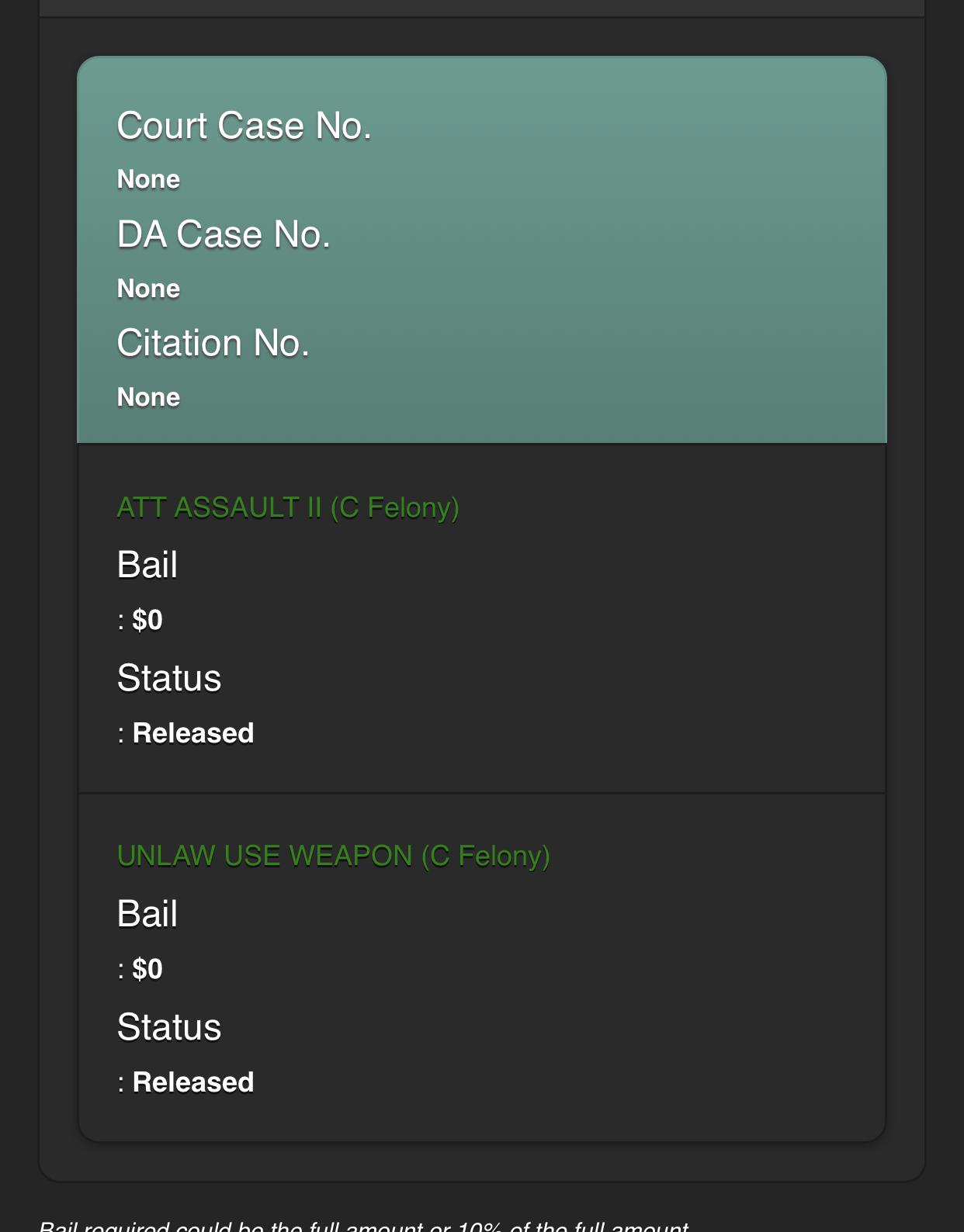Open the ATT ASSAULT II charge link
The width and height of the screenshot is (964, 1232).
click(x=287, y=507)
